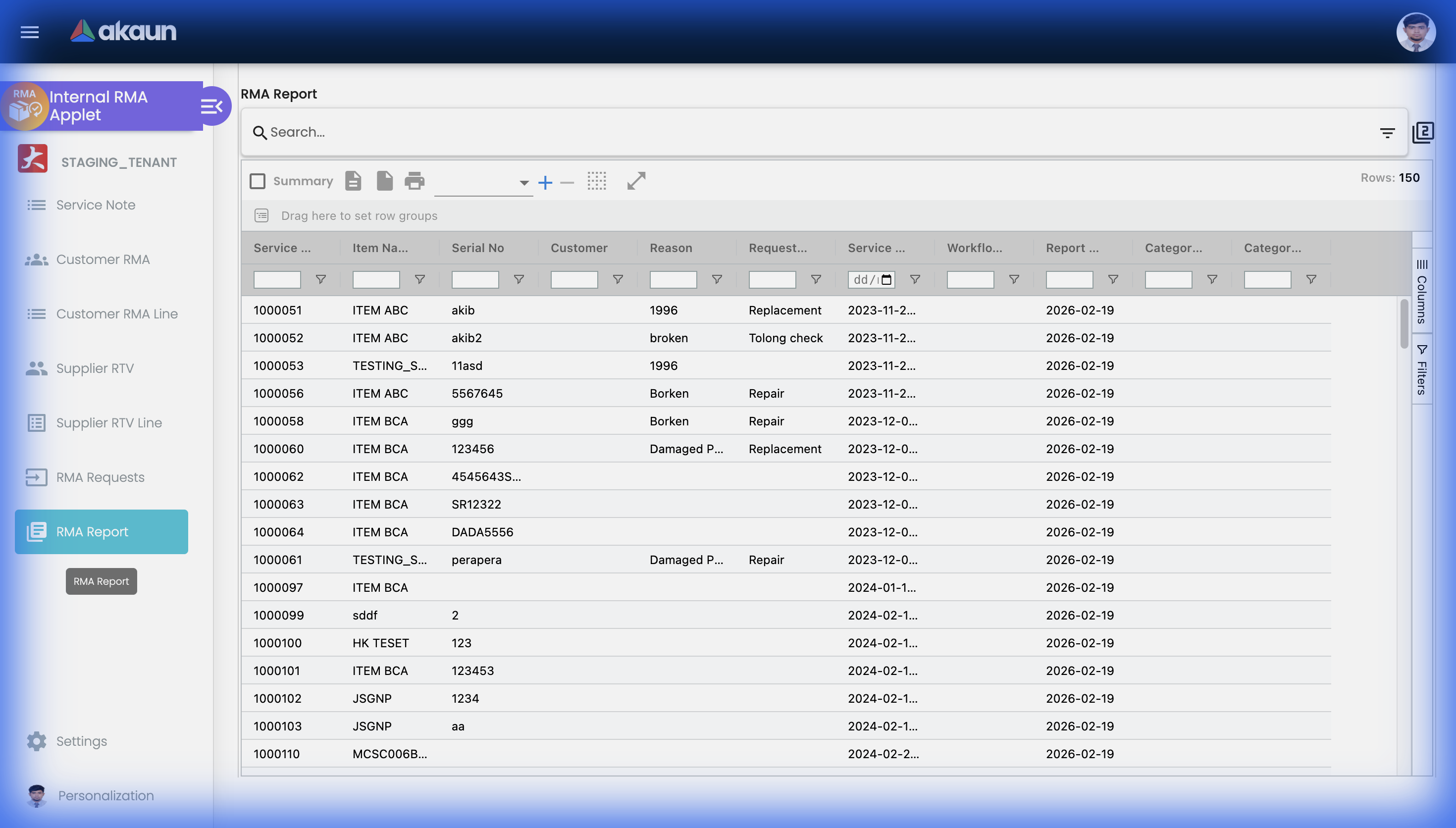Open the pivot grid icon in the toolbar
Image resolution: width=1456 pixels, height=828 pixels.
597,182
